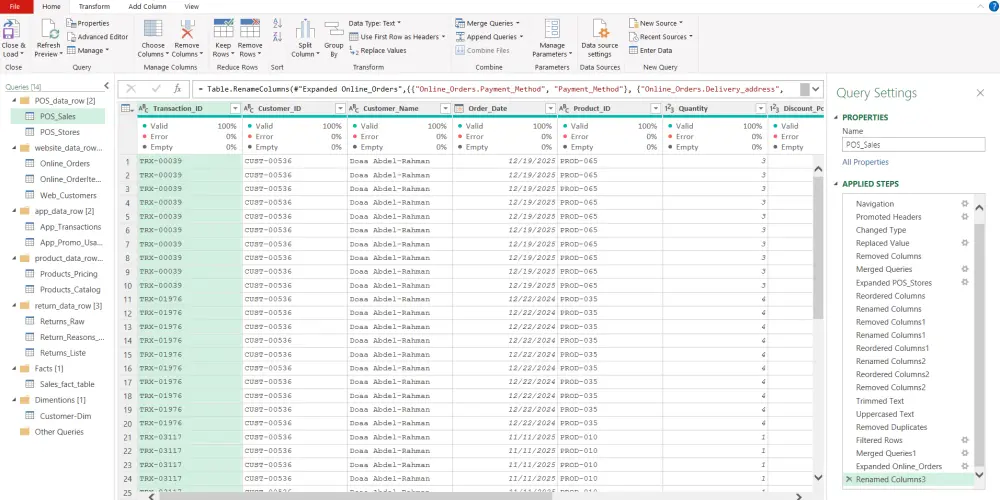Click the Remove Rows icon

249,29
